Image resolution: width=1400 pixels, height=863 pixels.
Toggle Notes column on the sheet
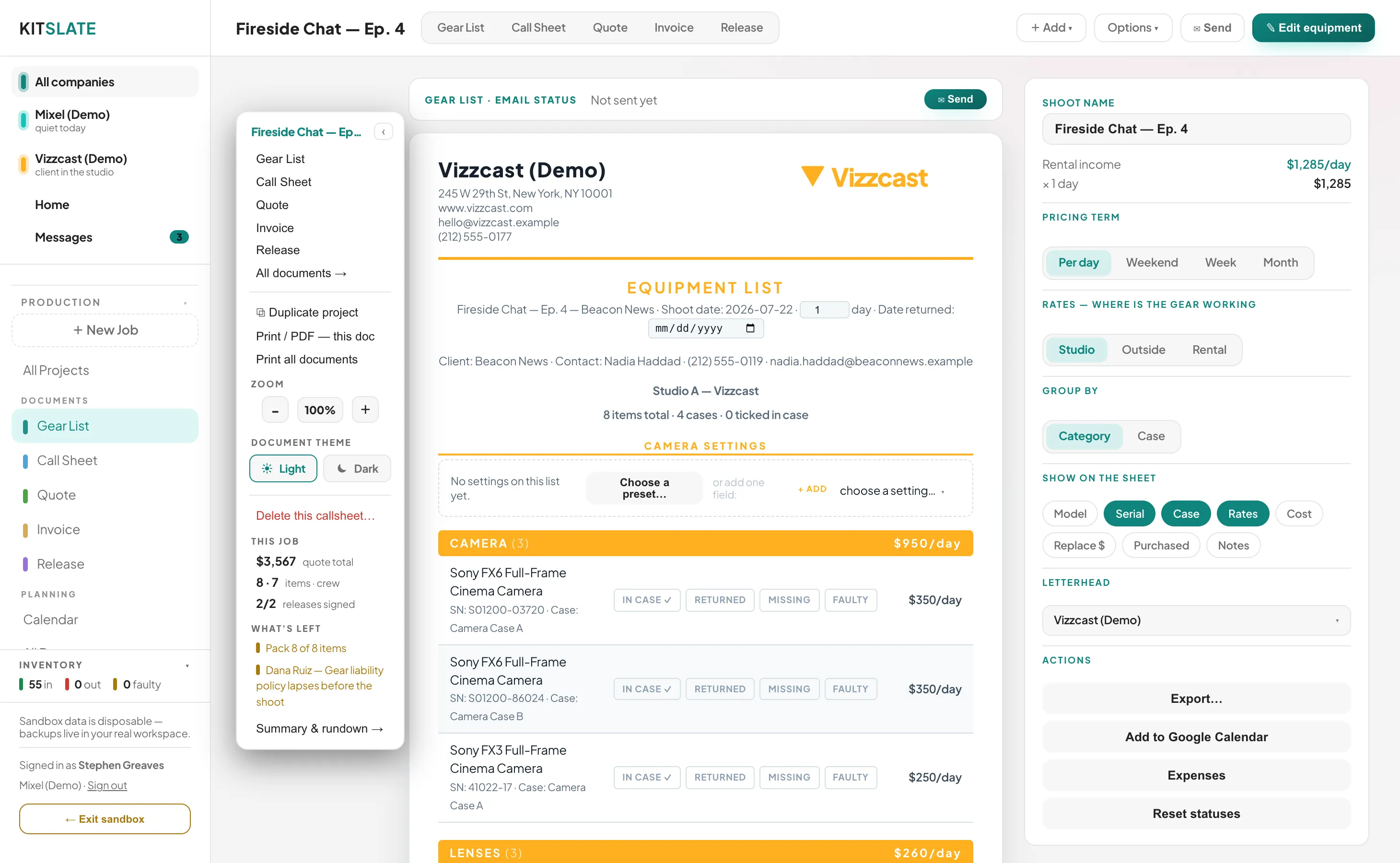1233,545
